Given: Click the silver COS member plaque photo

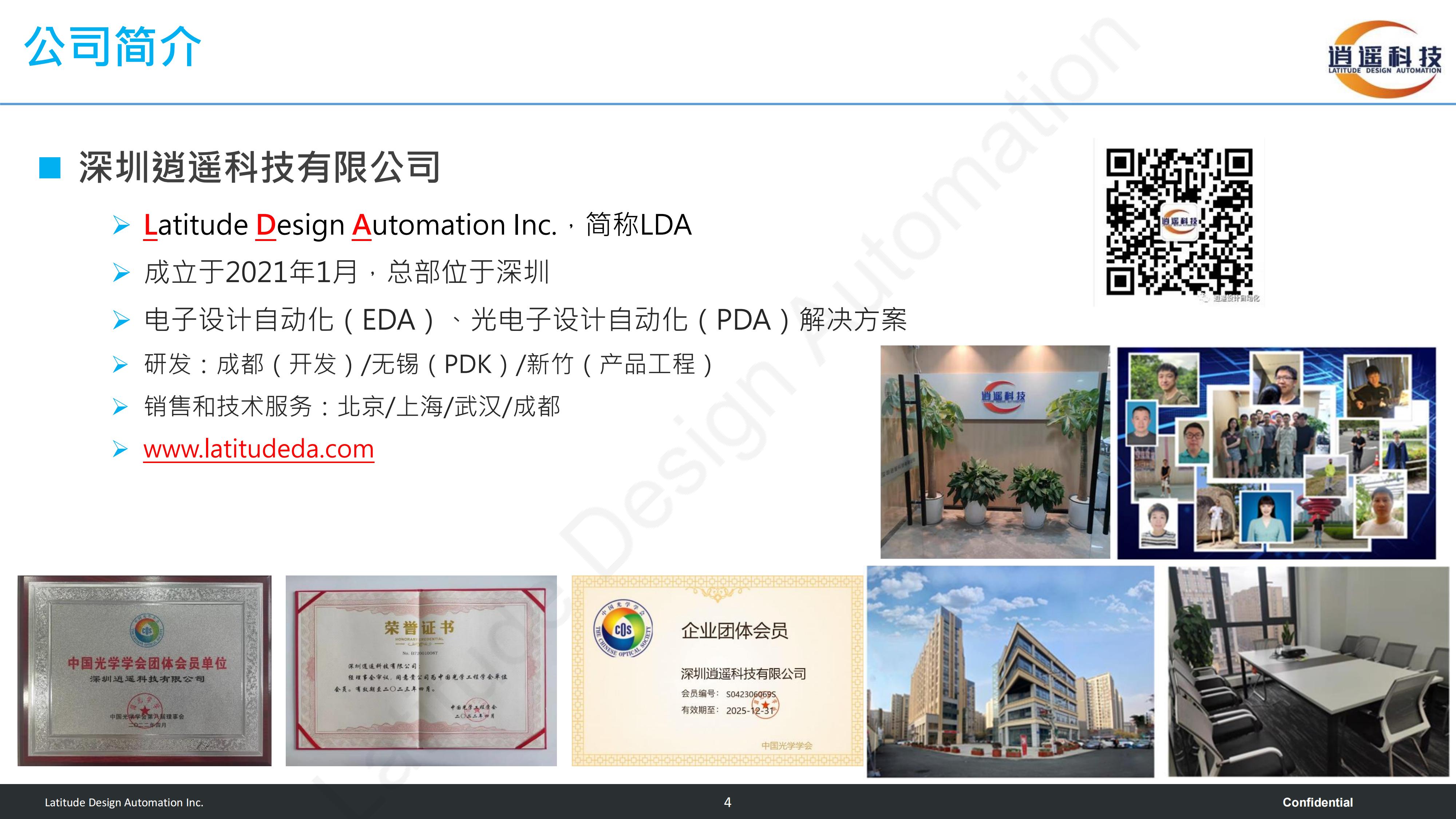Looking at the screenshot, I should 144,671.
